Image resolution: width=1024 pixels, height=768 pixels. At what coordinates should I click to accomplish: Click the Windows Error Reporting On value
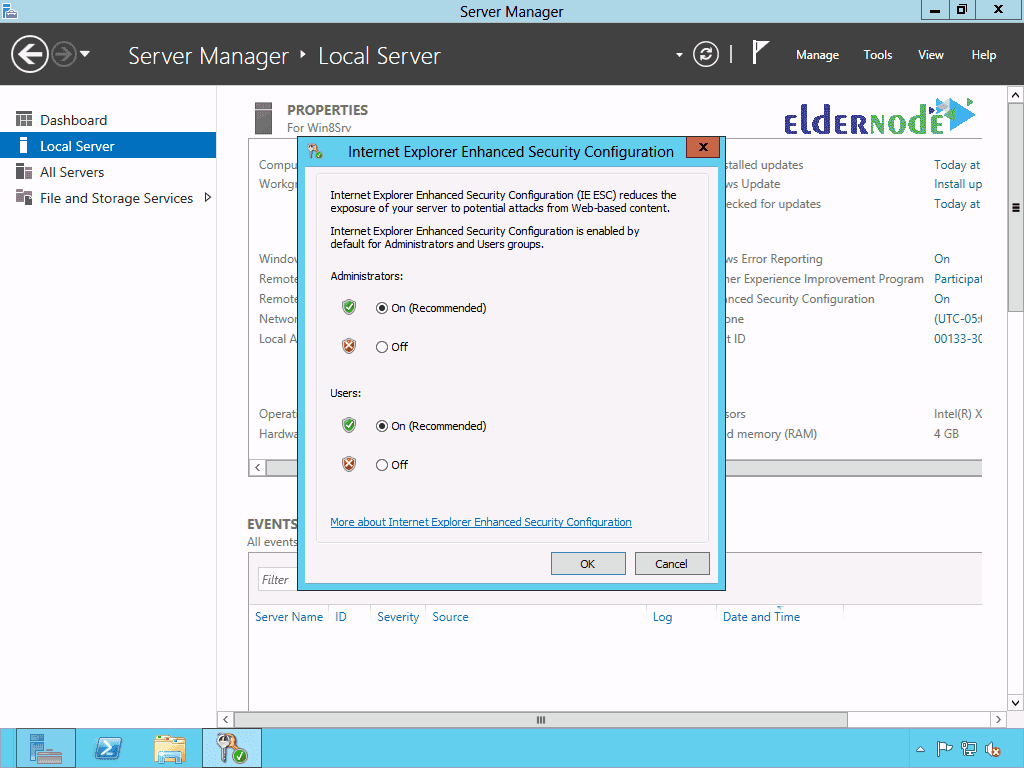pyautogui.click(x=941, y=259)
